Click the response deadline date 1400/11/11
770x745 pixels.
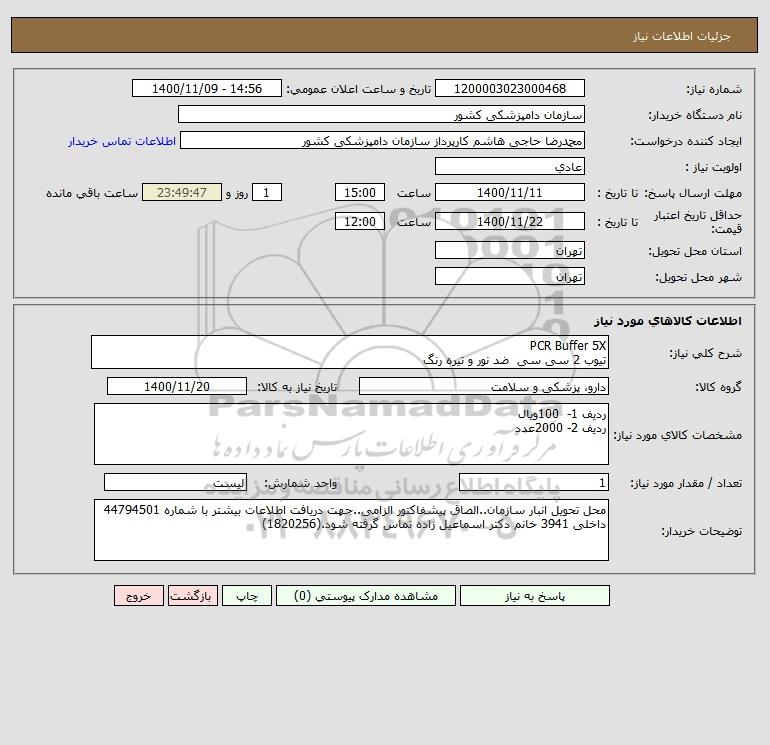[x=510, y=193]
